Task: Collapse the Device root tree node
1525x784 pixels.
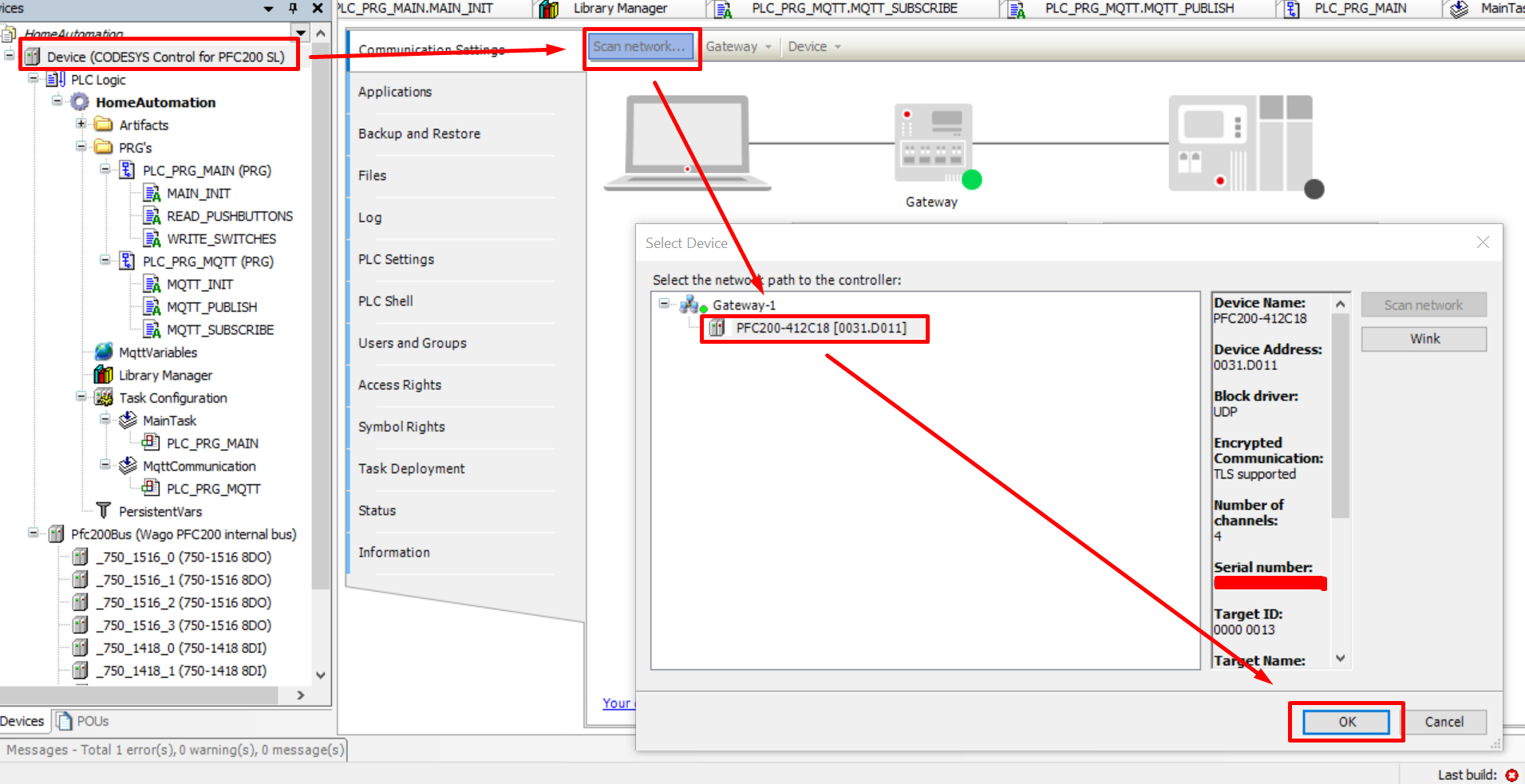Action: [x=10, y=55]
